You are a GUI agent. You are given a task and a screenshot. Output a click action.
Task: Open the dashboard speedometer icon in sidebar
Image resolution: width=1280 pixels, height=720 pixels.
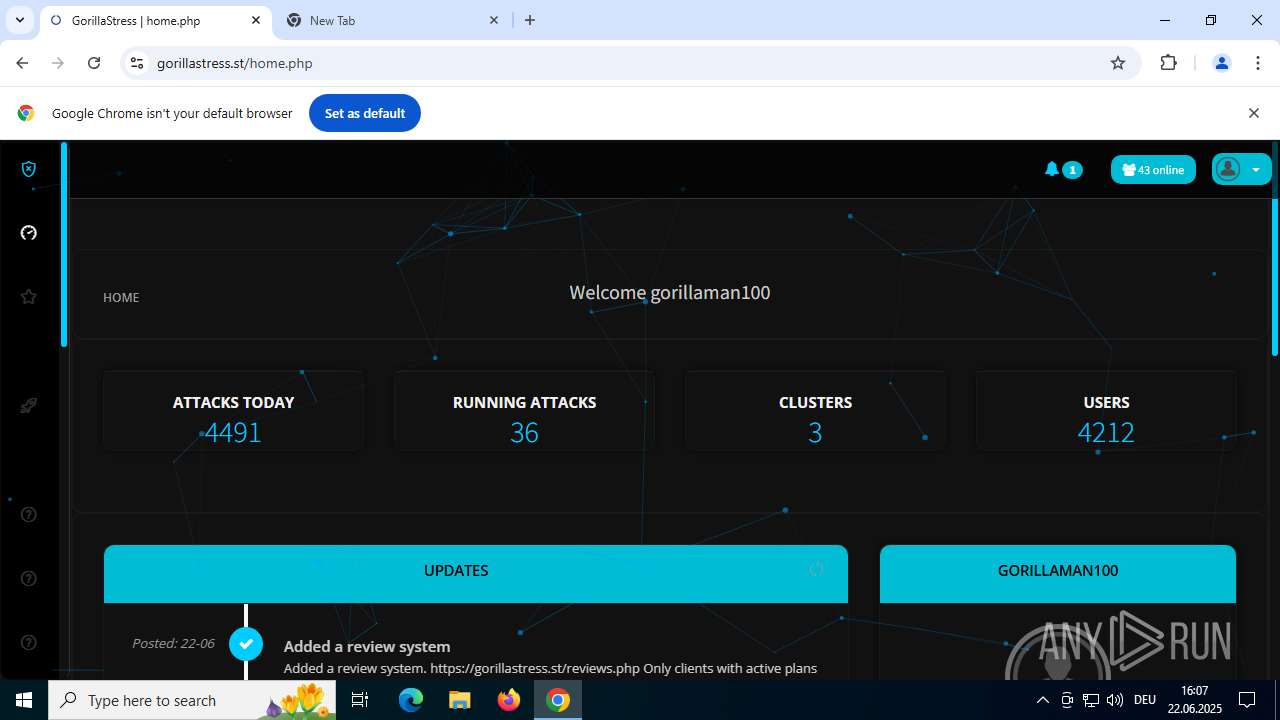[29, 233]
